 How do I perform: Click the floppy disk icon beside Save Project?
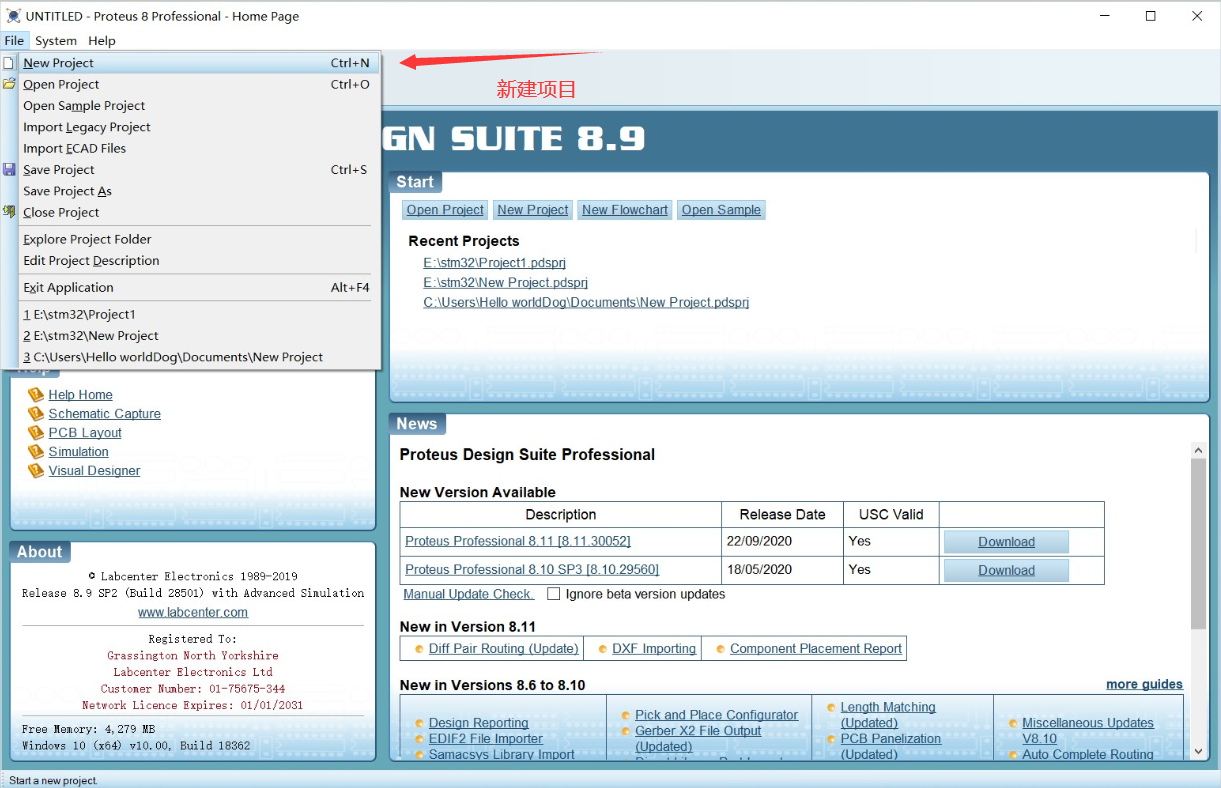coord(9,170)
